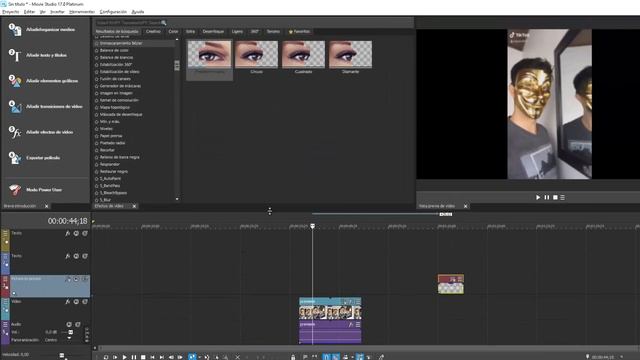Viewport: 640px width, 360px height.
Task: Select Generador de máscaras effect
Action: (120, 86)
